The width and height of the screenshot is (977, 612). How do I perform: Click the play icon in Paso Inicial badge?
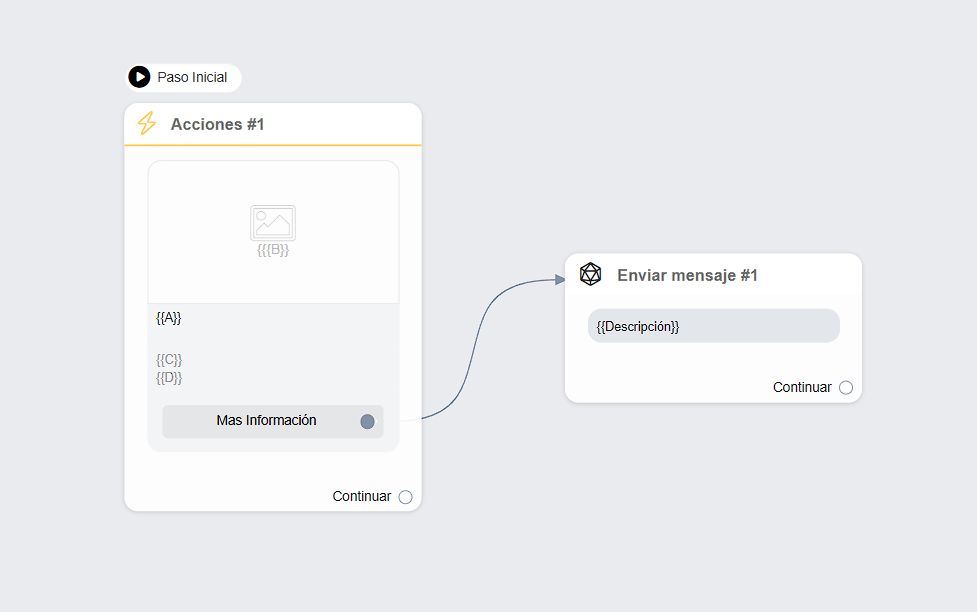pyautogui.click(x=139, y=77)
